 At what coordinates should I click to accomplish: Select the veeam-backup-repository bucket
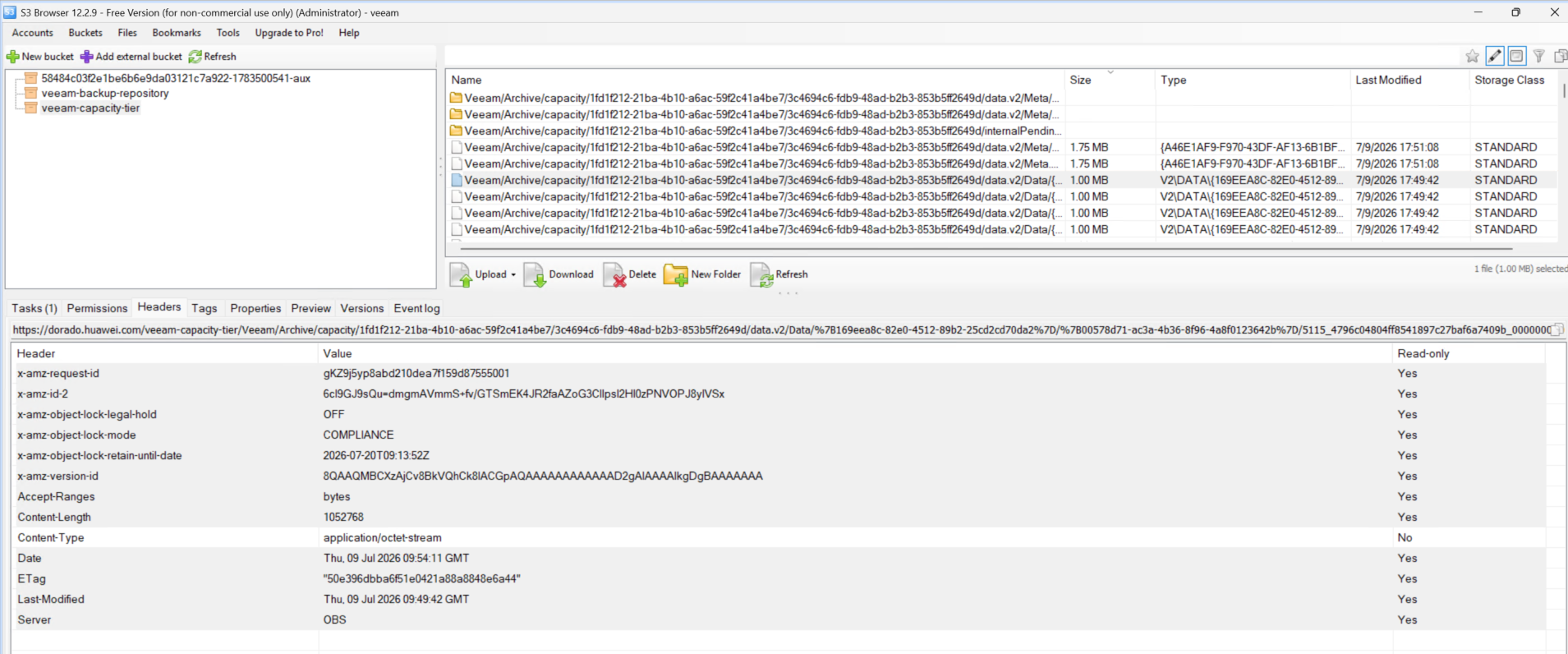point(105,93)
